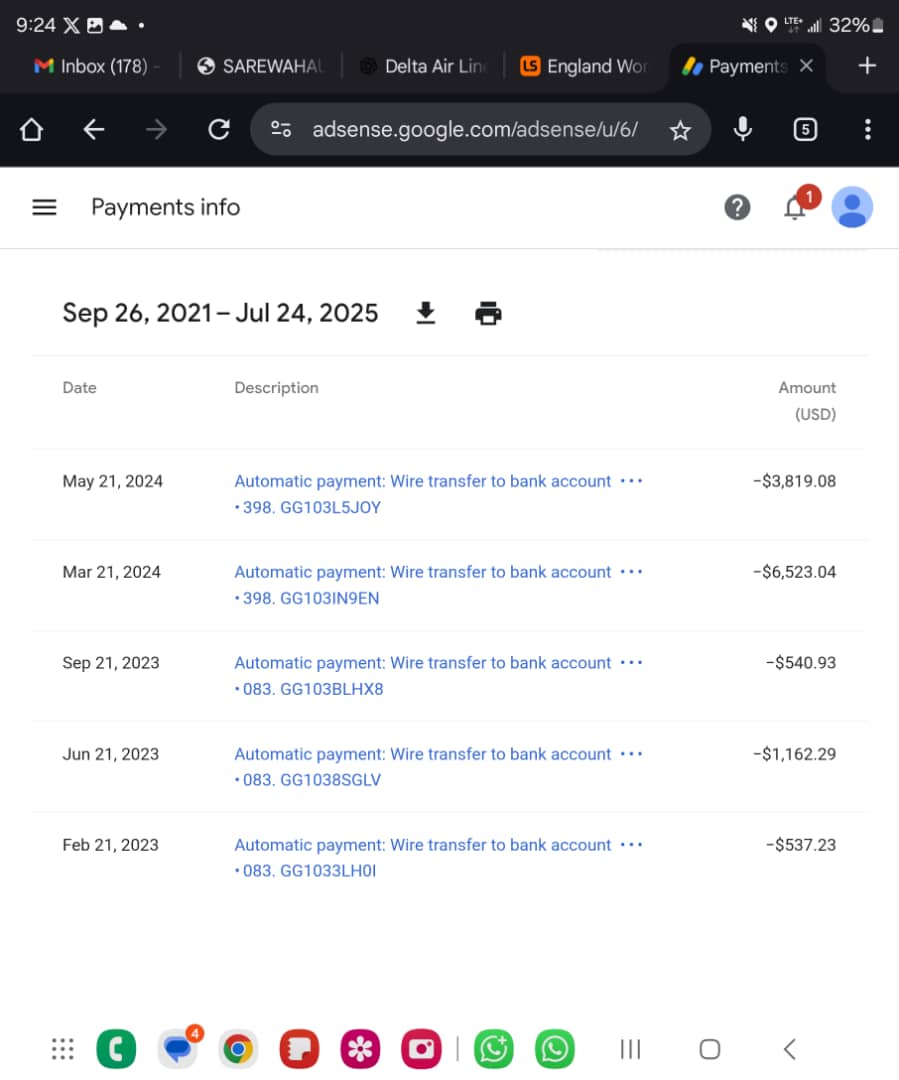
Task: Switch to the Delta Air Lines tab
Action: click(423, 66)
